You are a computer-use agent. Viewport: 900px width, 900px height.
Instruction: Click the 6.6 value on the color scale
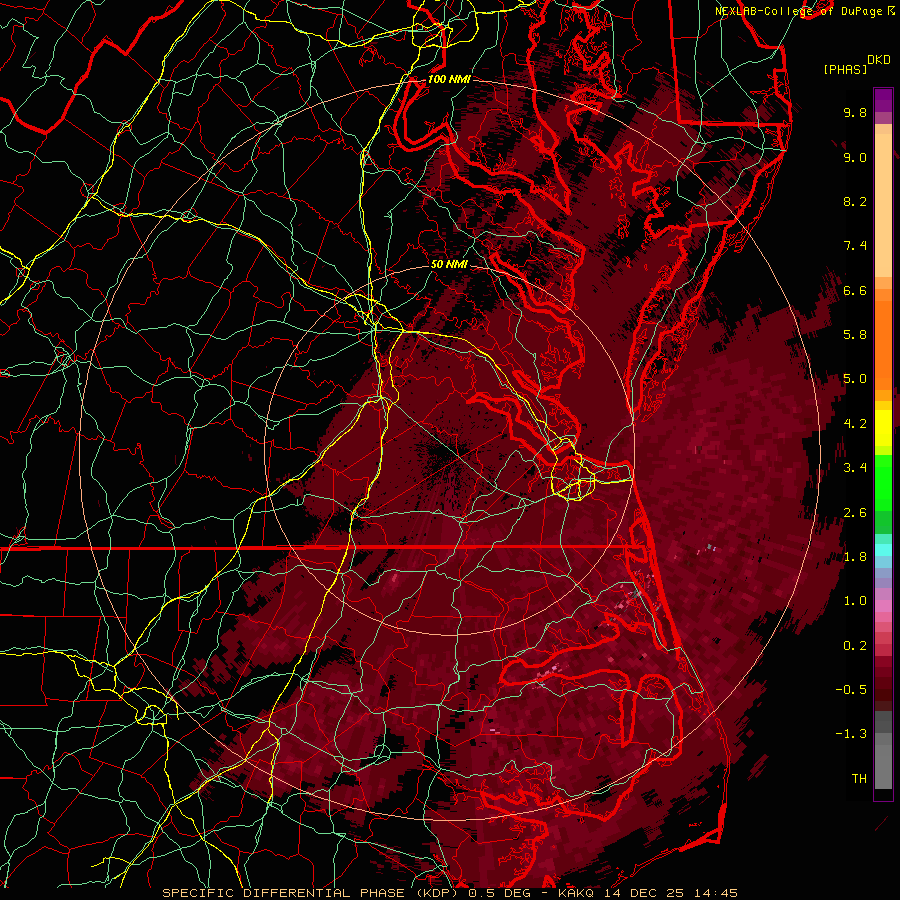click(x=855, y=290)
